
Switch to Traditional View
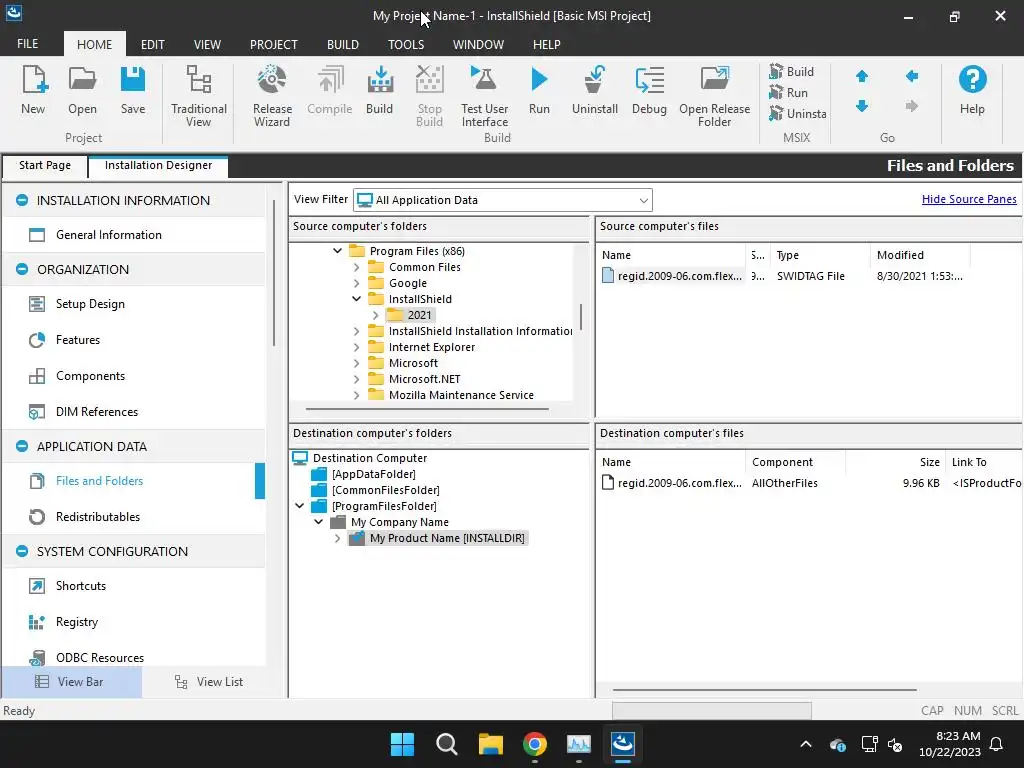pos(199,95)
